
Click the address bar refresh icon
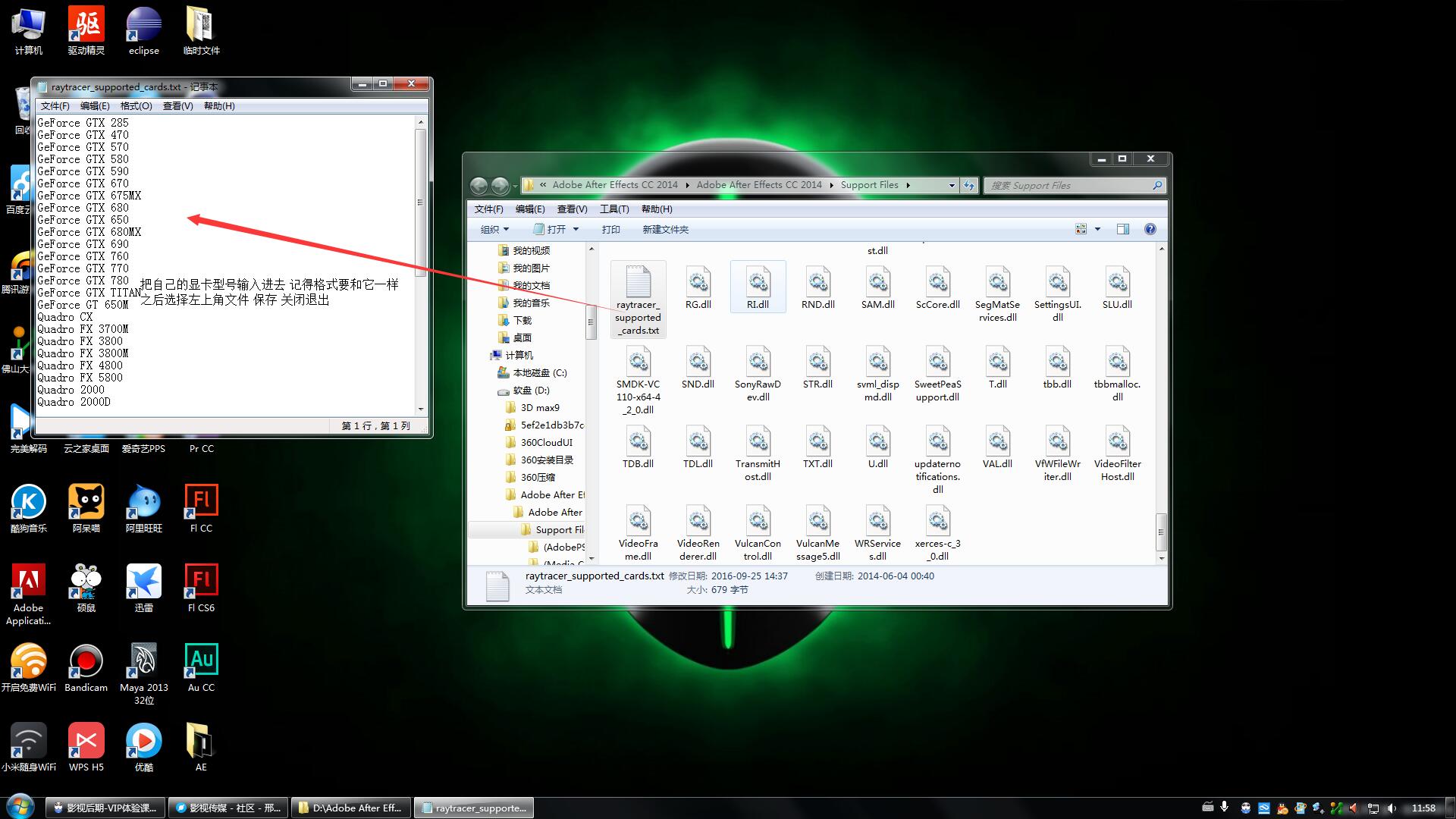tap(969, 185)
